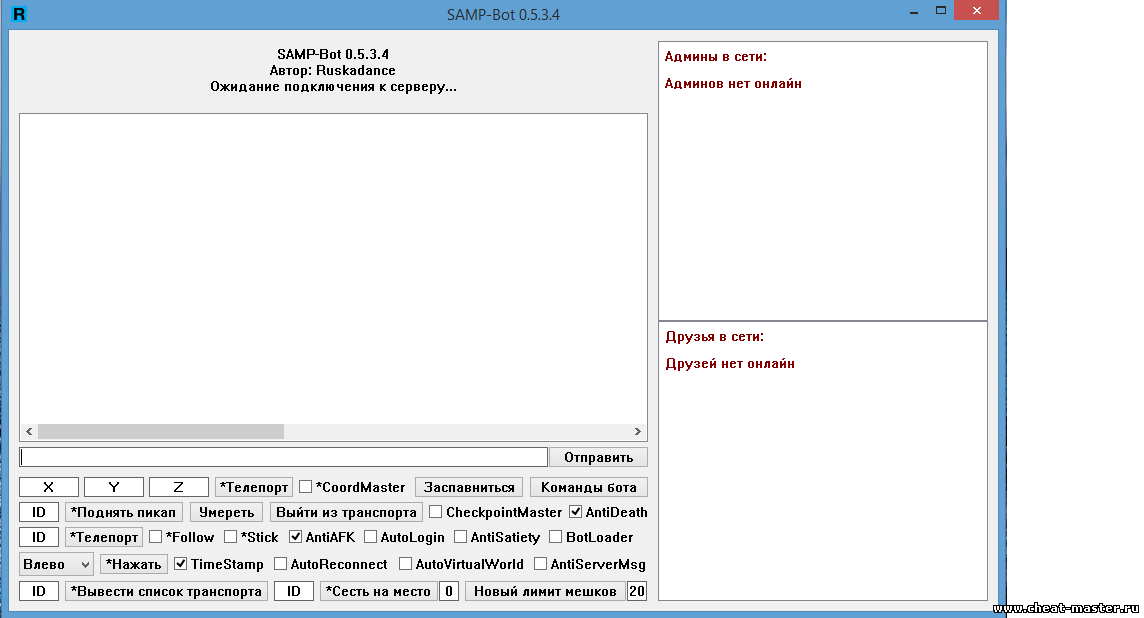Screen dimensions: 1144x618
Task: Click the SAMP-Bot app icon in title bar
Action: pos(20,13)
